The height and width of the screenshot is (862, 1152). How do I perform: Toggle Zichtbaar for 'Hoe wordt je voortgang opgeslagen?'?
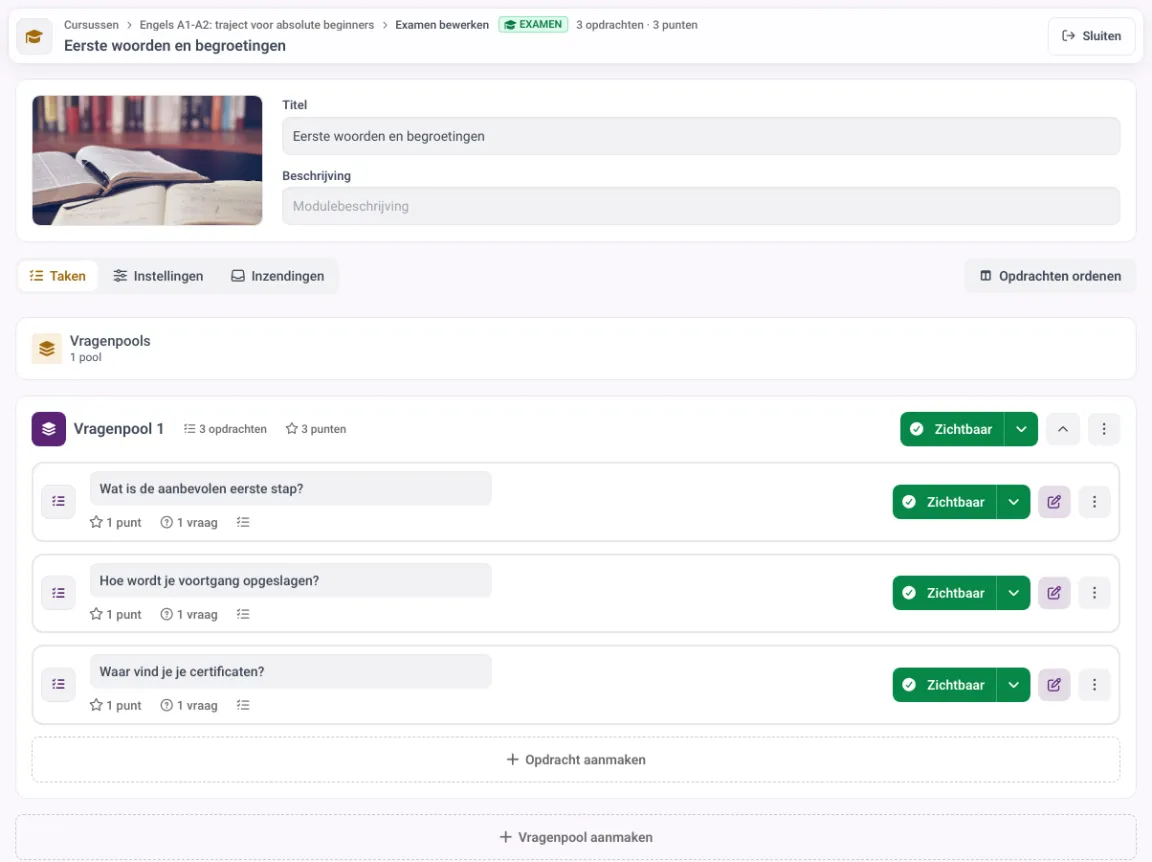pos(945,593)
